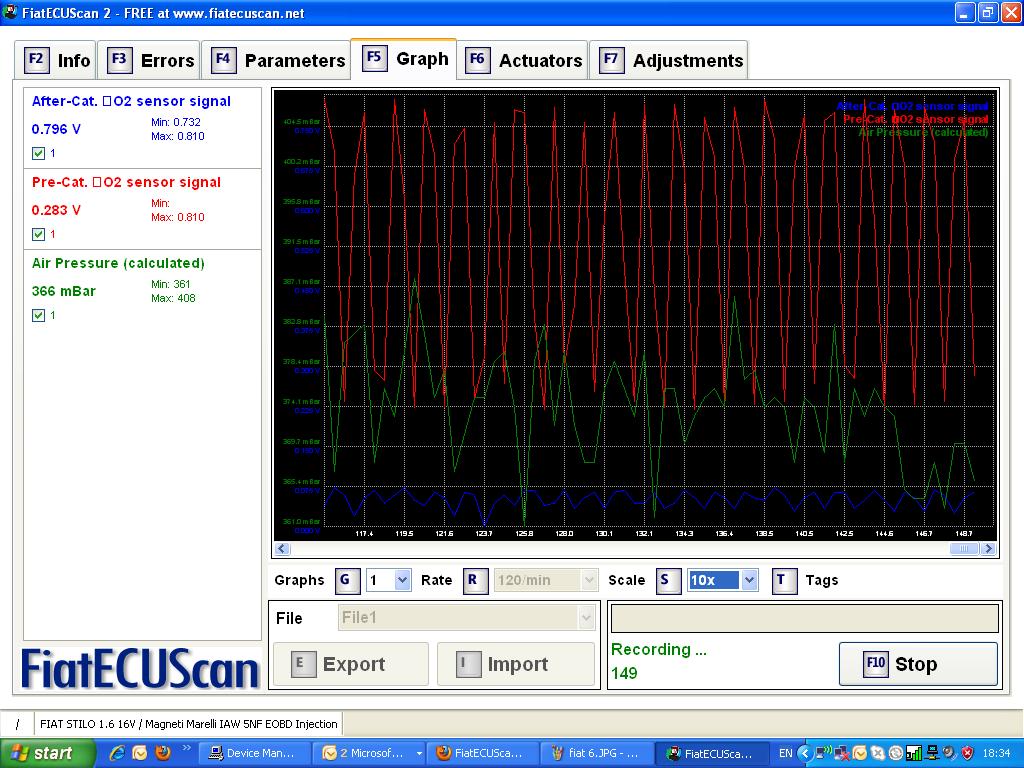Open the Info tab
1024x768 pixels.
pyautogui.click(x=56, y=60)
